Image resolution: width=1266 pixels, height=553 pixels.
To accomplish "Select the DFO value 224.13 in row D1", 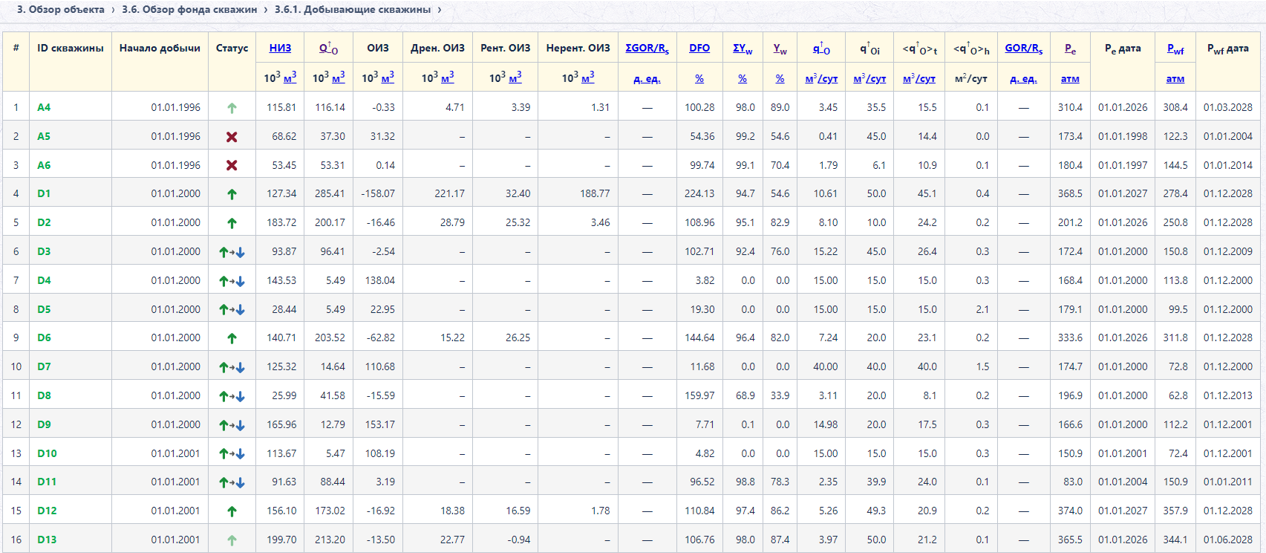I will [699, 194].
